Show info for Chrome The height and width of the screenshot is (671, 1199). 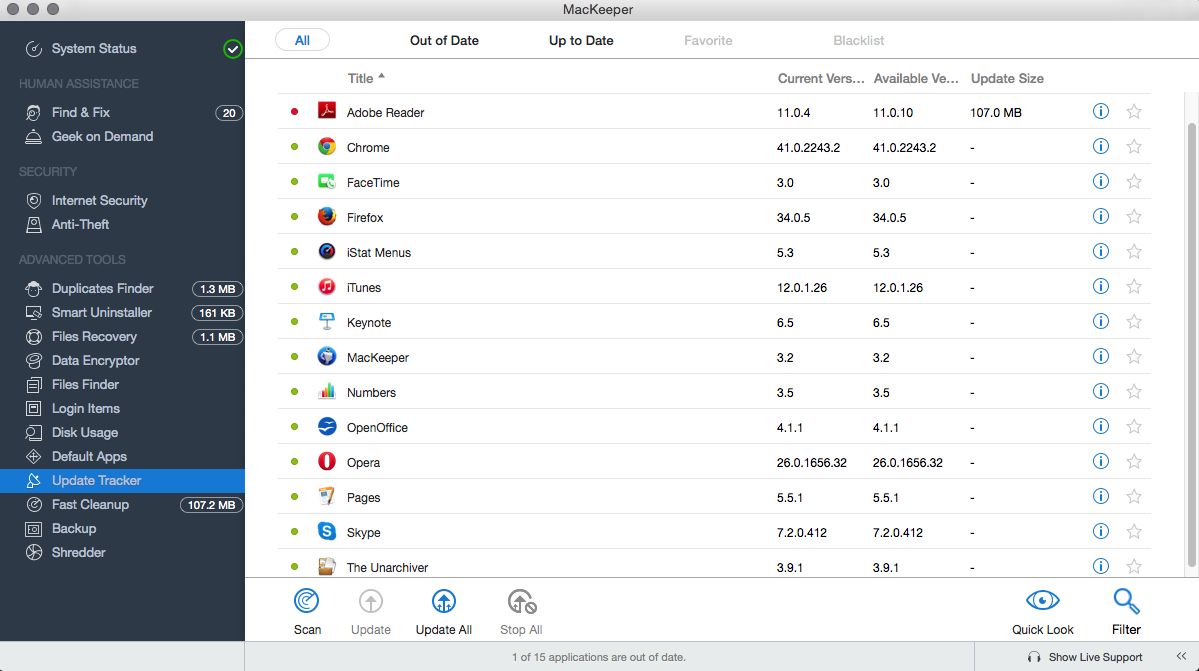1100,147
